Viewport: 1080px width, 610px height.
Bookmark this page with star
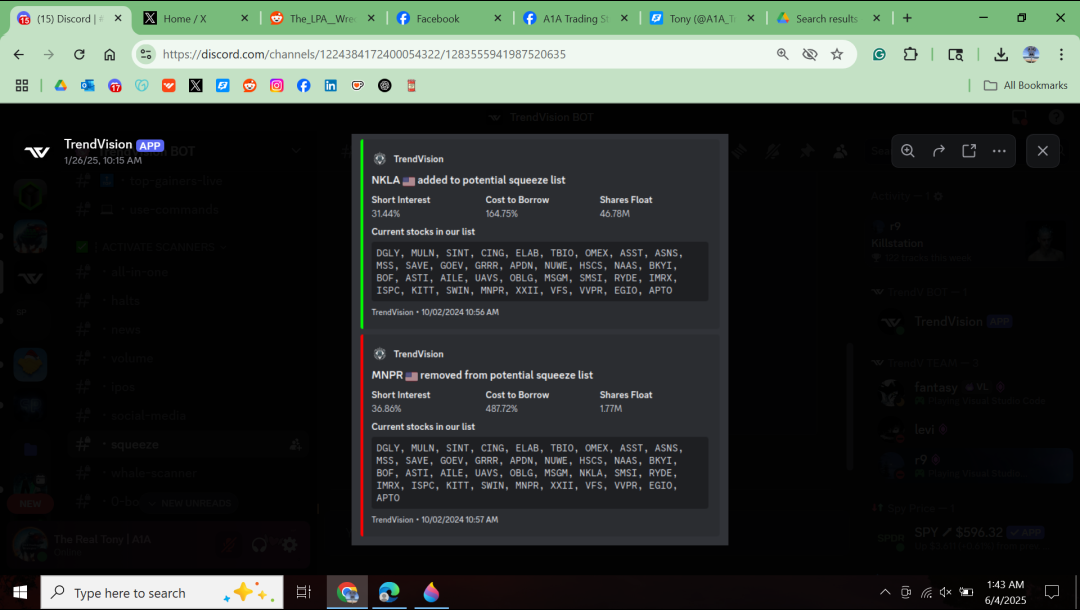tap(837, 54)
